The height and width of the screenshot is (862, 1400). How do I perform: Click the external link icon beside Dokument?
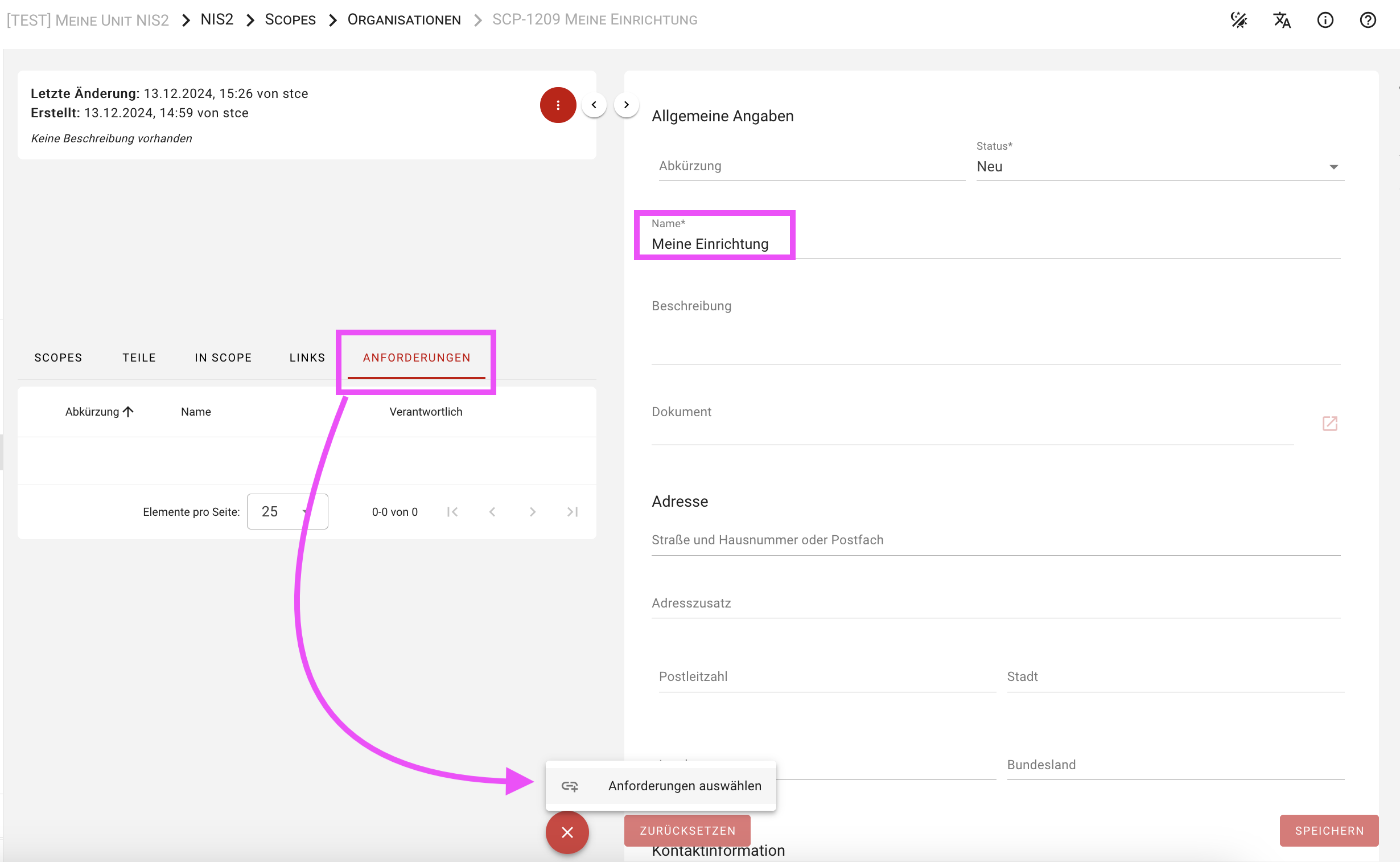tap(1329, 424)
